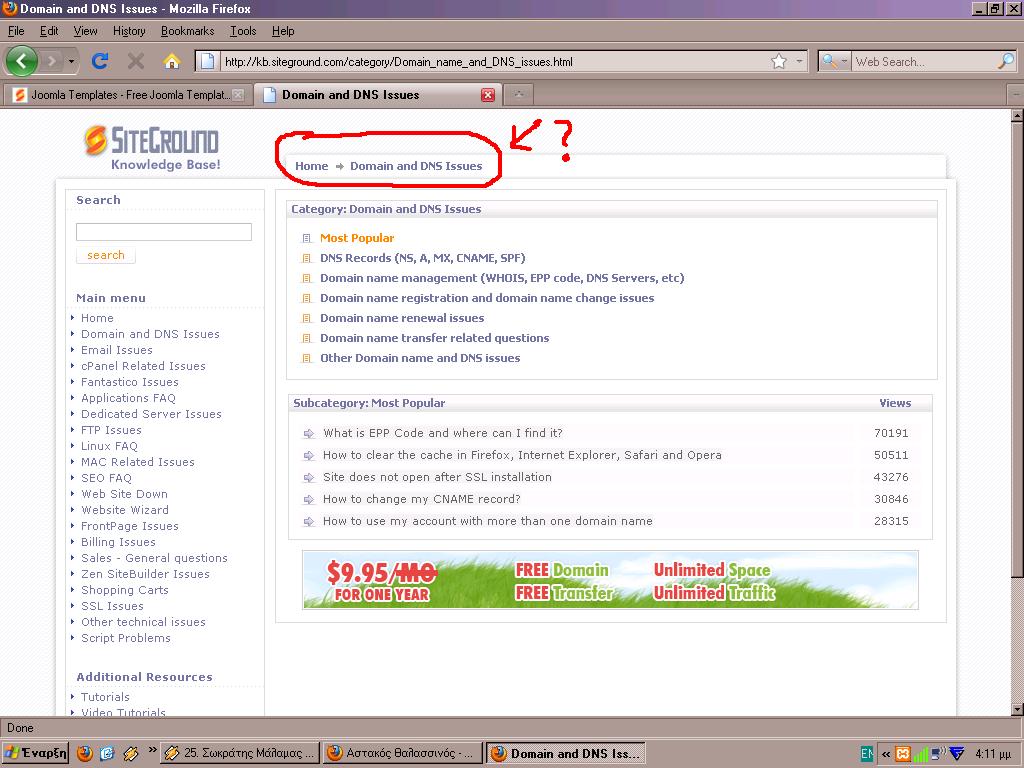
Task: Click the orange XAMPP tray icon
Action: (x=903, y=754)
